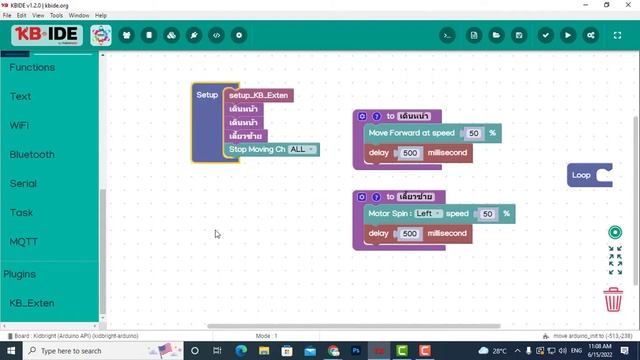Open File Explorer from the taskbar
Screen dimensions: 640x360
coord(264,351)
